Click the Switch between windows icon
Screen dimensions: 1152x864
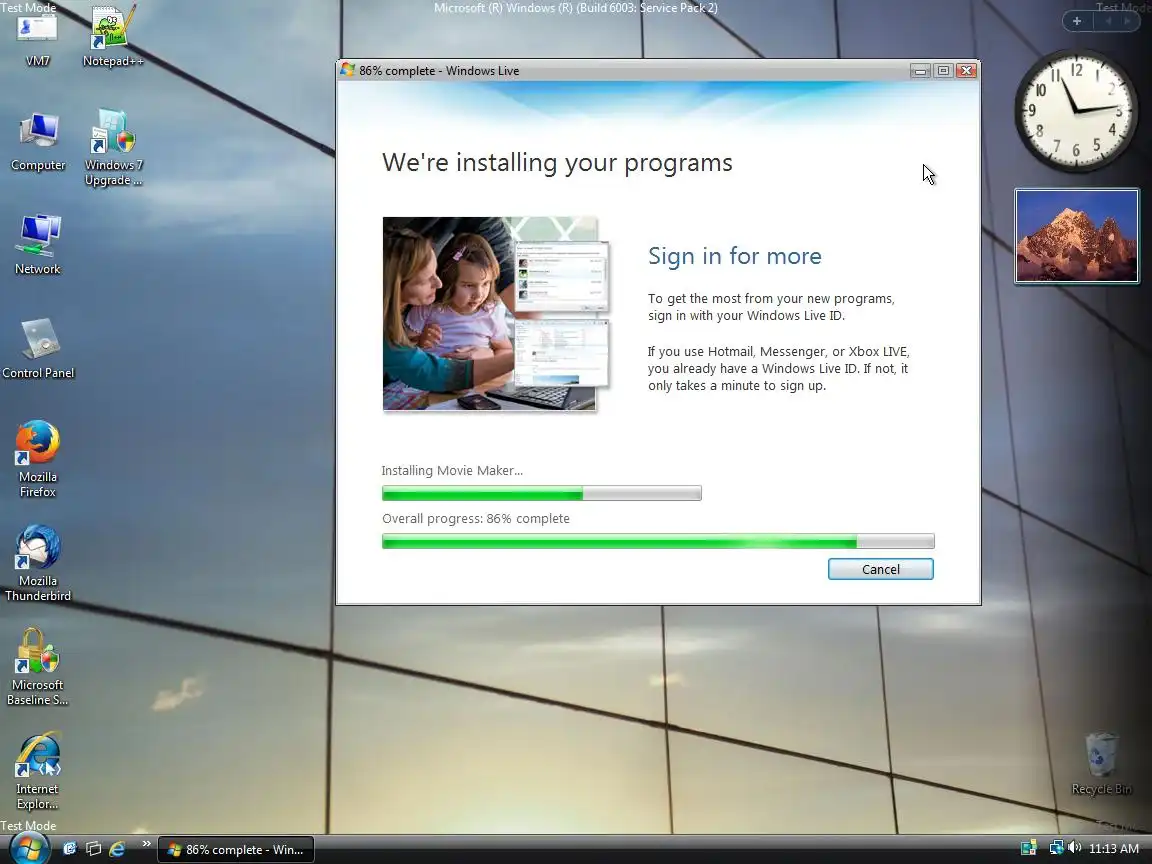click(93, 849)
